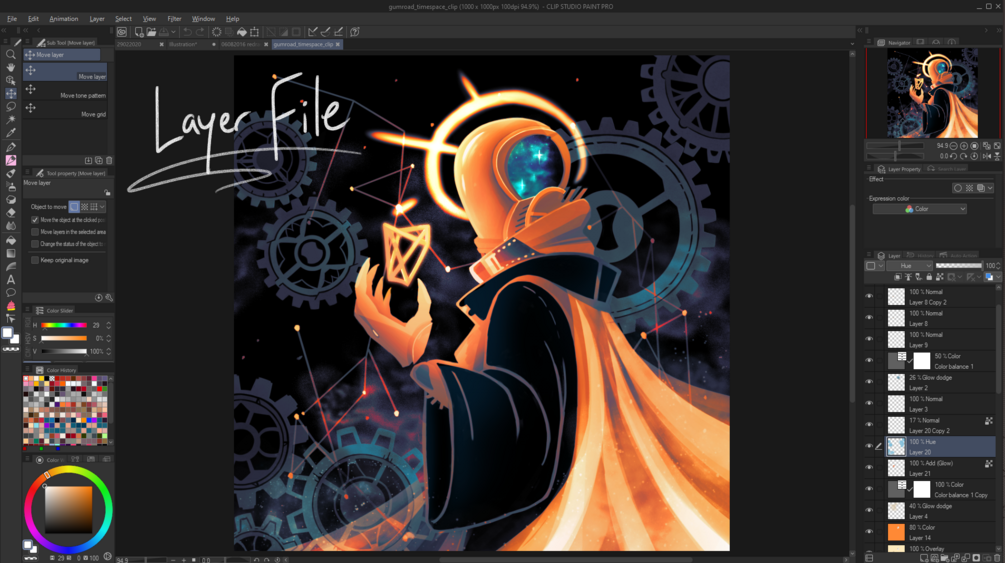Click the layer opacity slider

[958, 265]
